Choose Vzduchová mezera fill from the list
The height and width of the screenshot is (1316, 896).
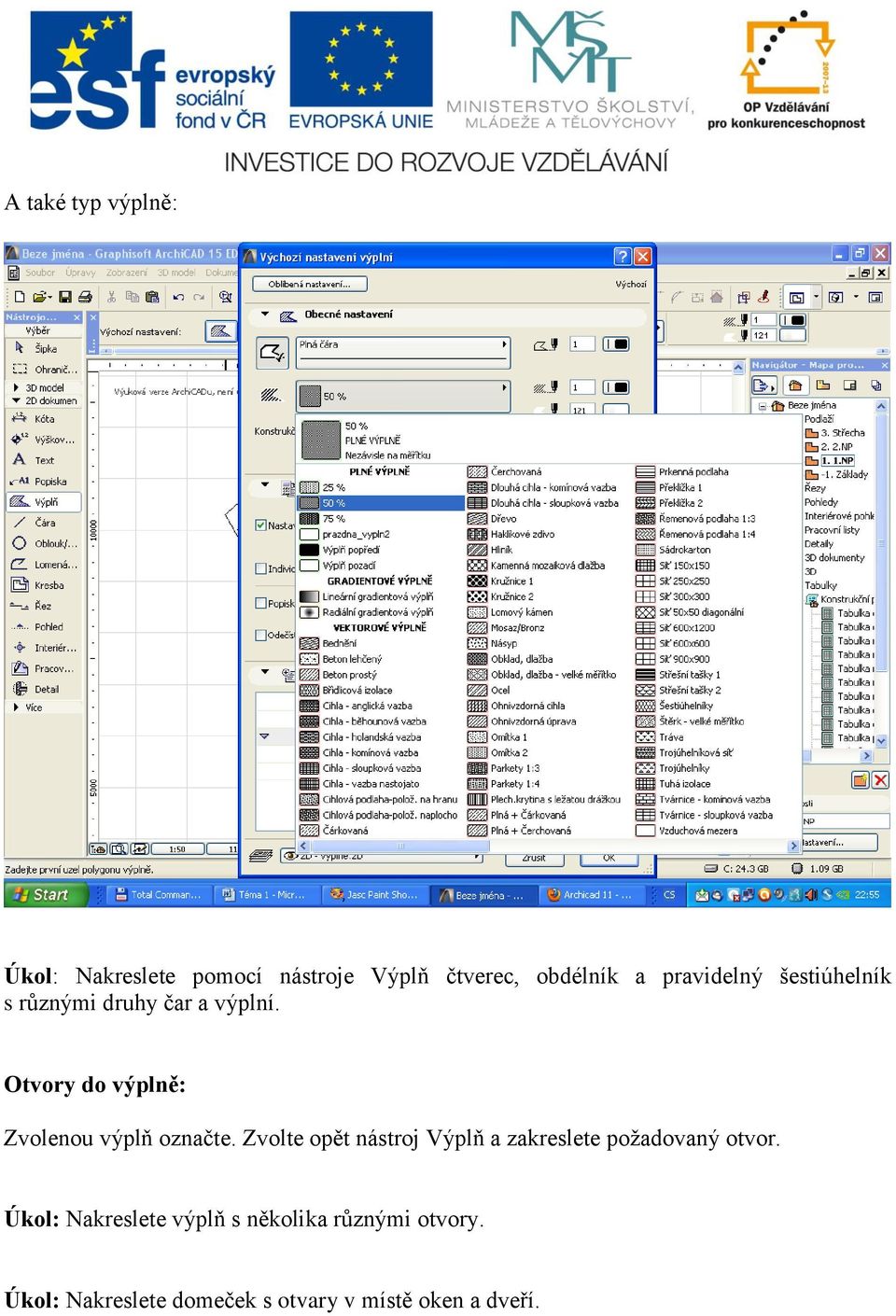tap(717, 831)
